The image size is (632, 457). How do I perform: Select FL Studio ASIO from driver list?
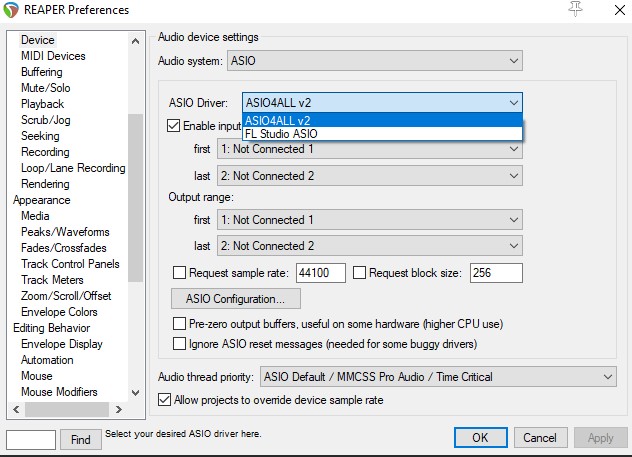(x=280, y=134)
